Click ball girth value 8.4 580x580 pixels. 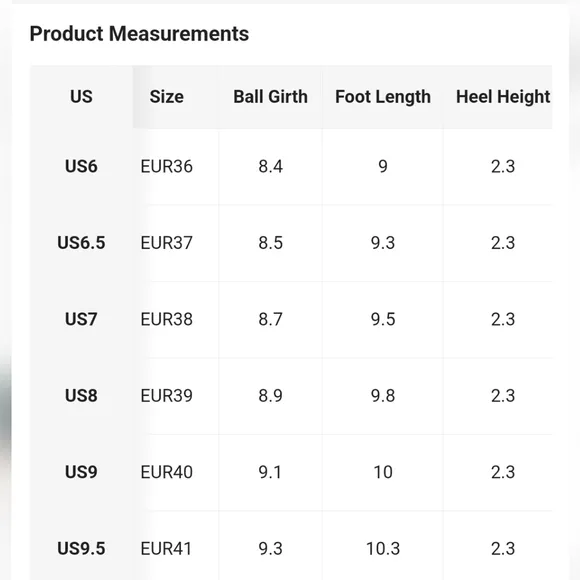270,166
